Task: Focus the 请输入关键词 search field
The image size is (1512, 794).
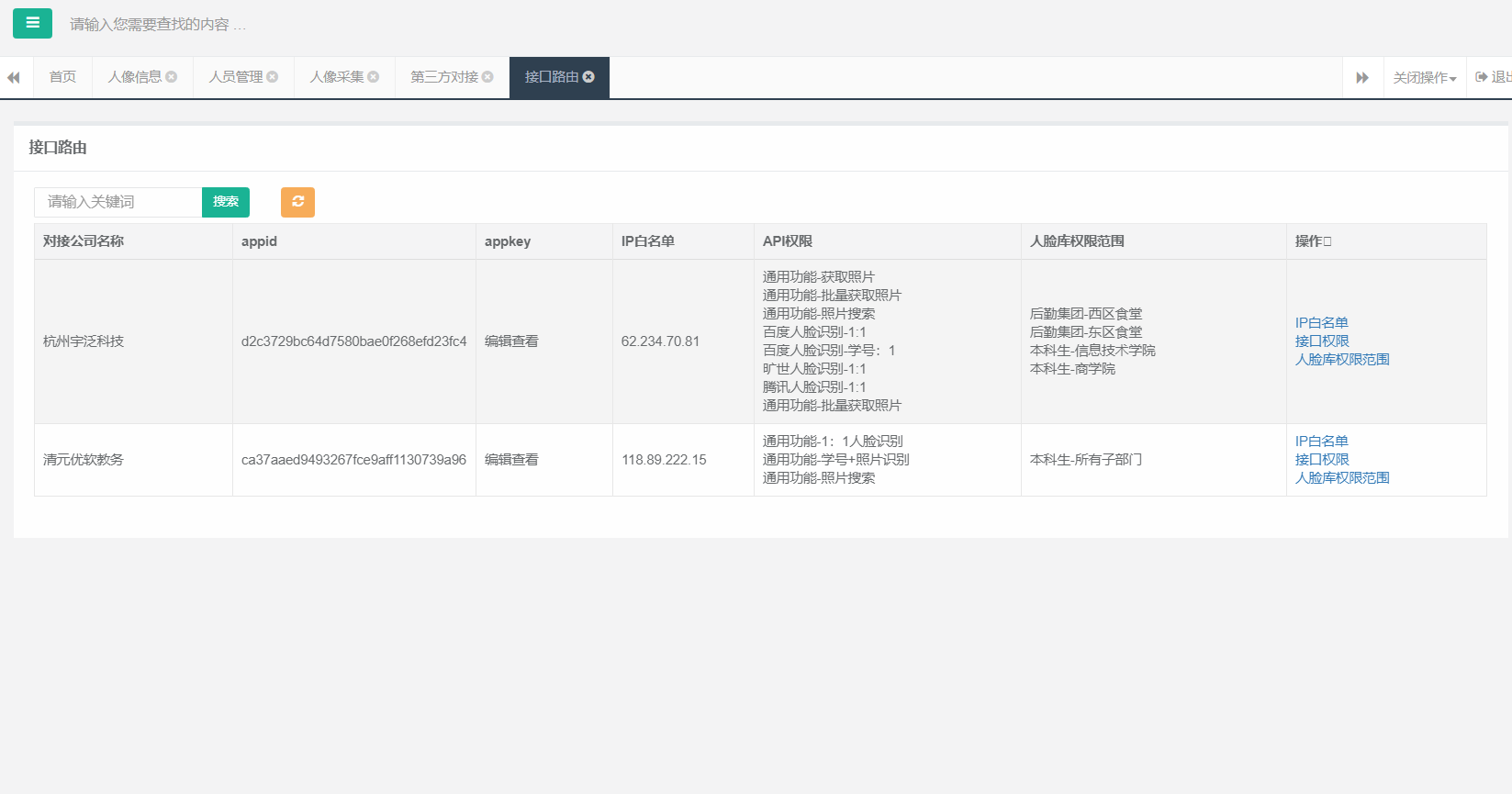Action: coord(118,202)
